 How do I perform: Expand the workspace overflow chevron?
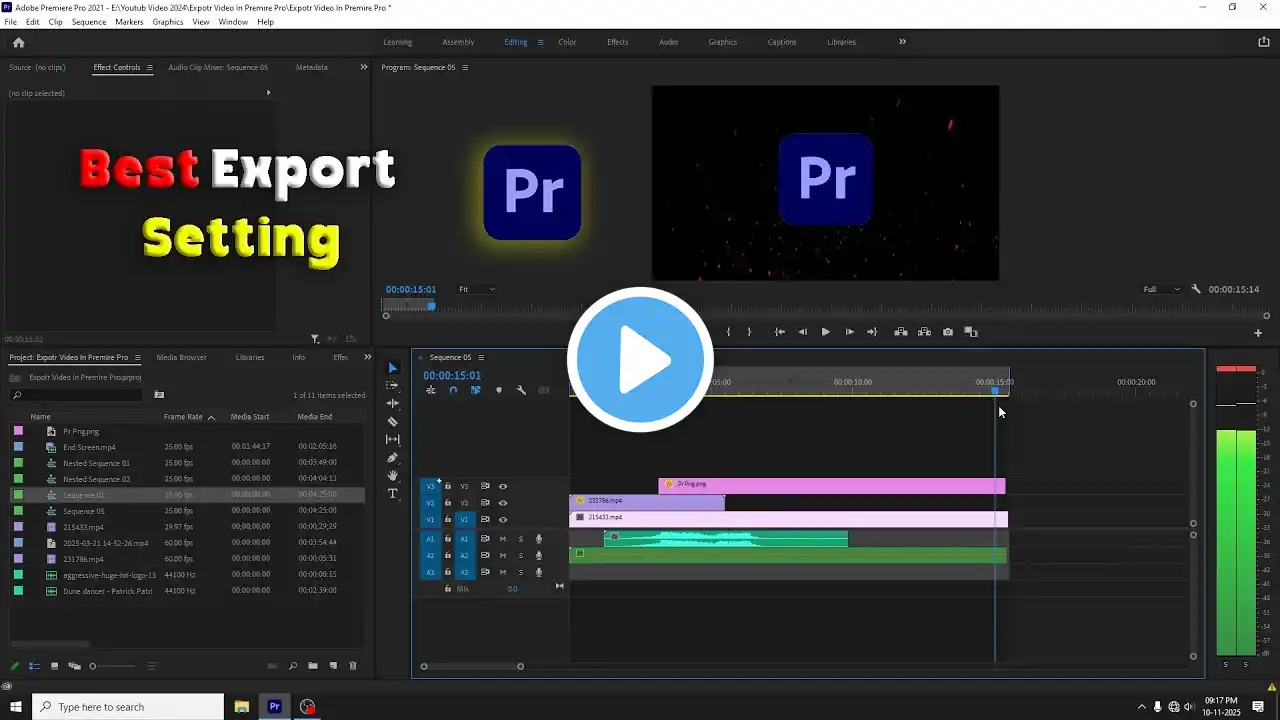pos(902,42)
